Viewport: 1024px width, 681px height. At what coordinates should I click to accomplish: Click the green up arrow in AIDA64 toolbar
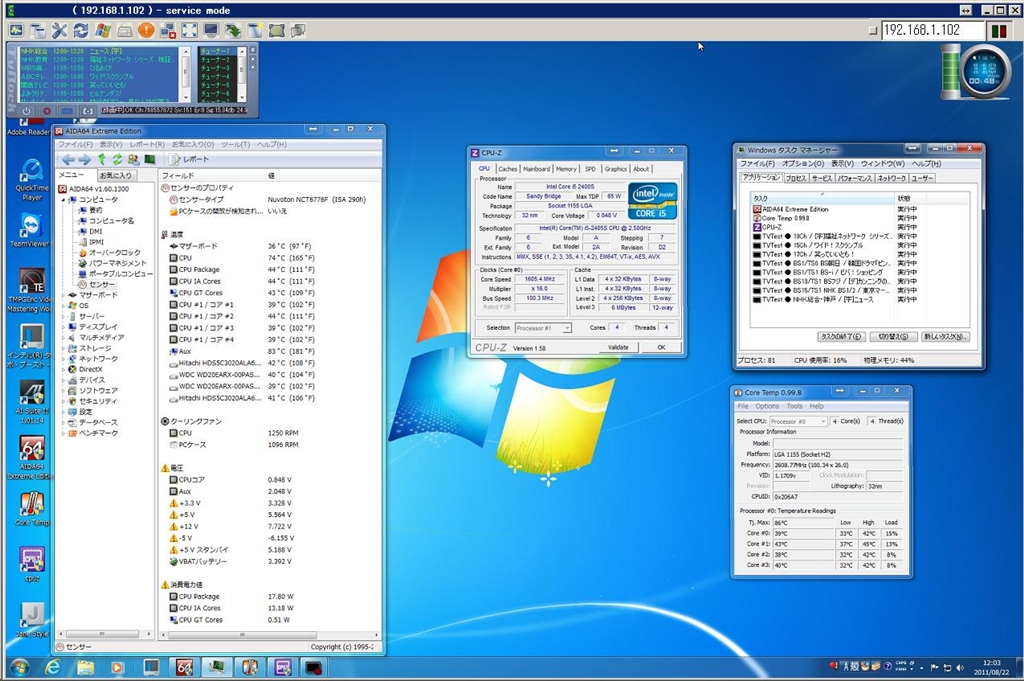click(x=102, y=159)
